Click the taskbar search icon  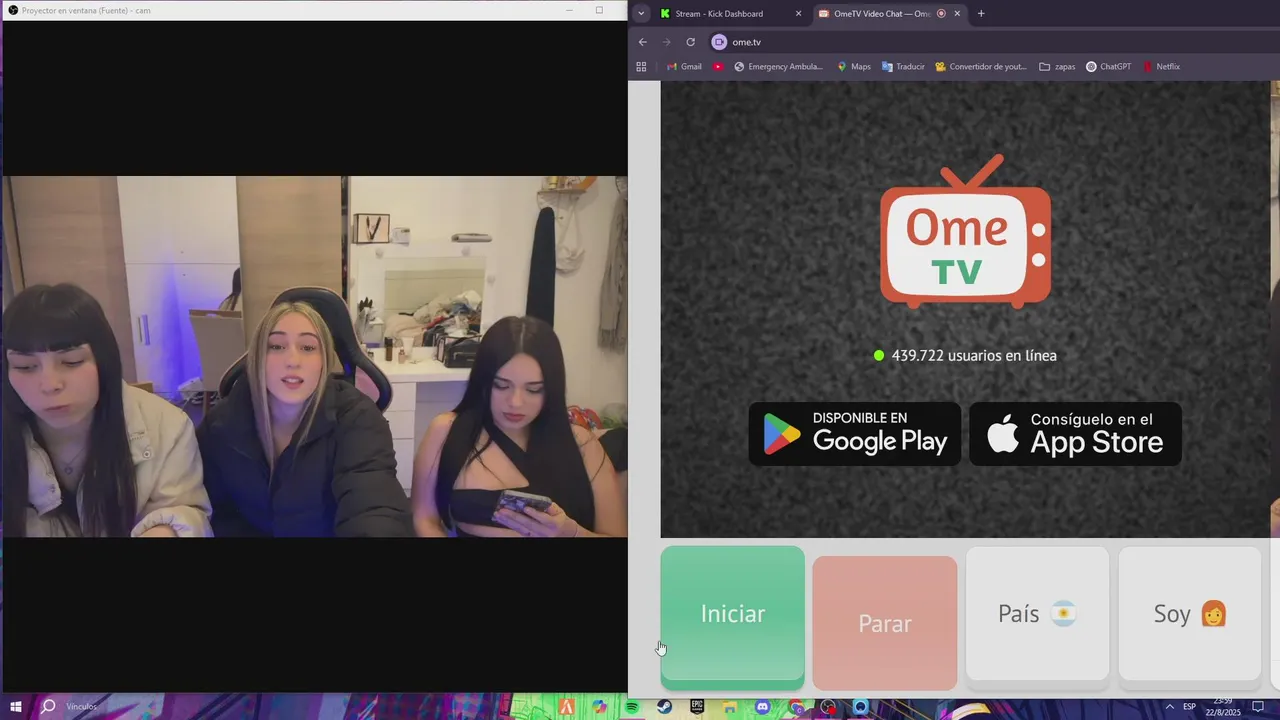tap(47, 707)
